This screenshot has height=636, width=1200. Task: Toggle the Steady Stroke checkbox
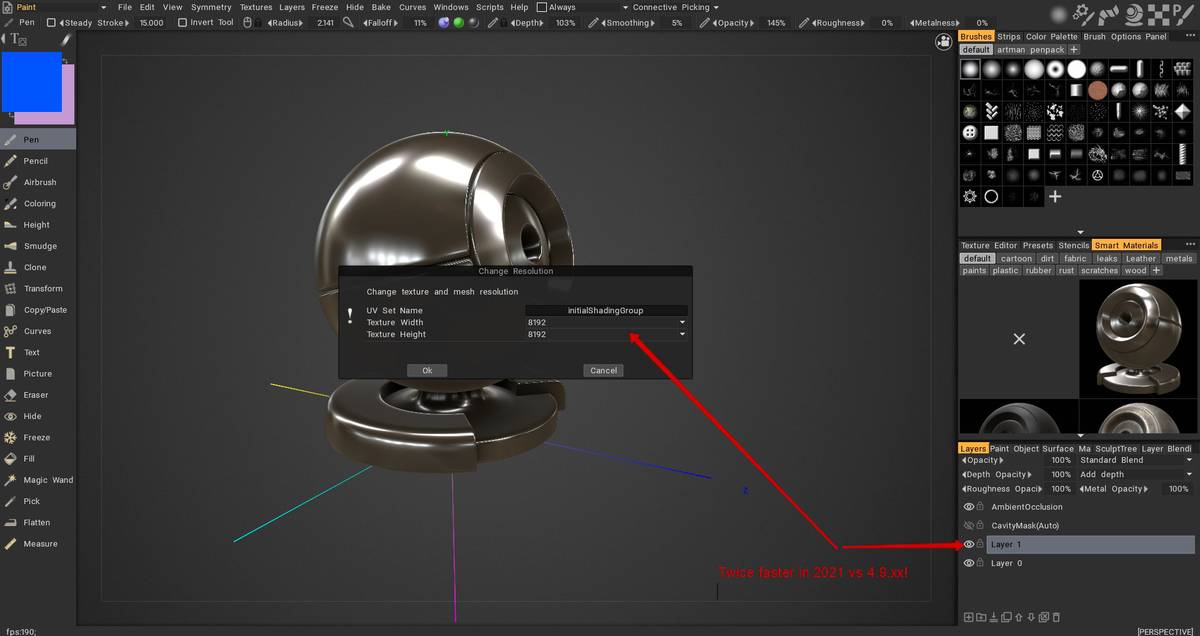(51, 22)
